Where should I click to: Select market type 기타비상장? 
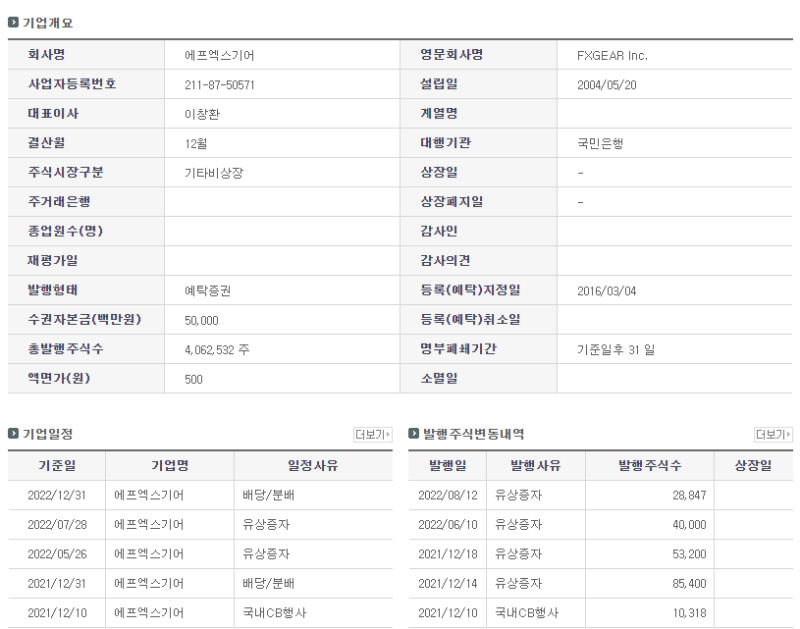point(214,173)
